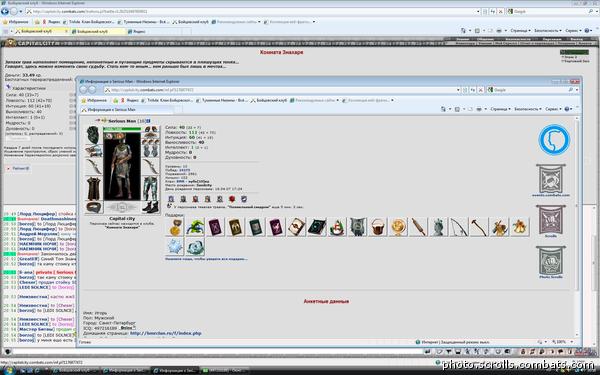Open Сервис menu in Serious Man window
Screen dimensions: 600x375
click(x=553, y=109)
